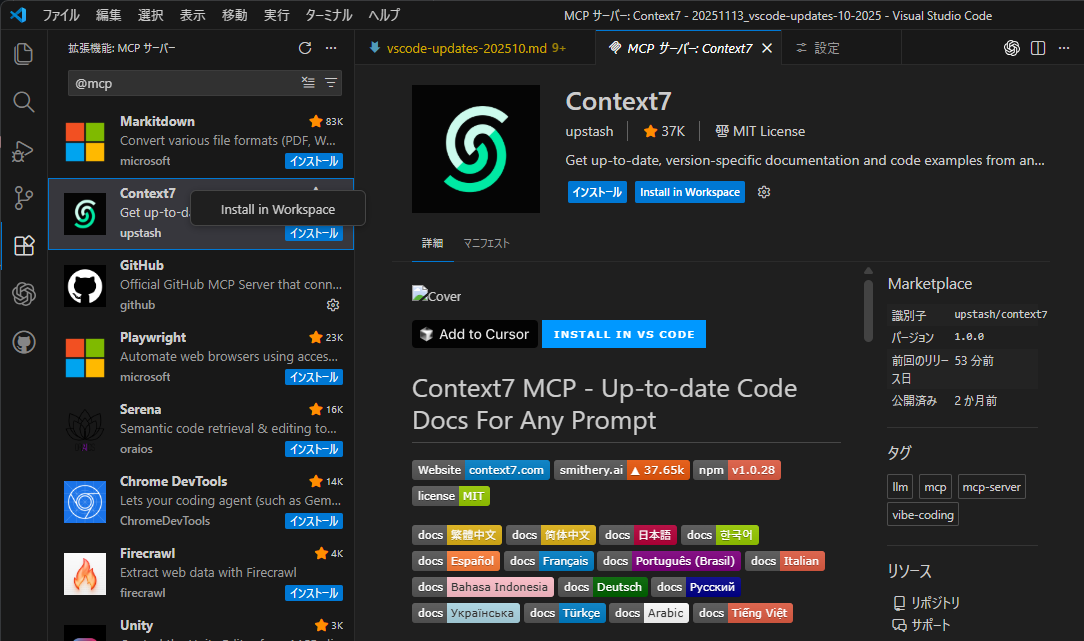
Task: Open gear menu next to Install in Workspace button
Action: [x=764, y=192]
